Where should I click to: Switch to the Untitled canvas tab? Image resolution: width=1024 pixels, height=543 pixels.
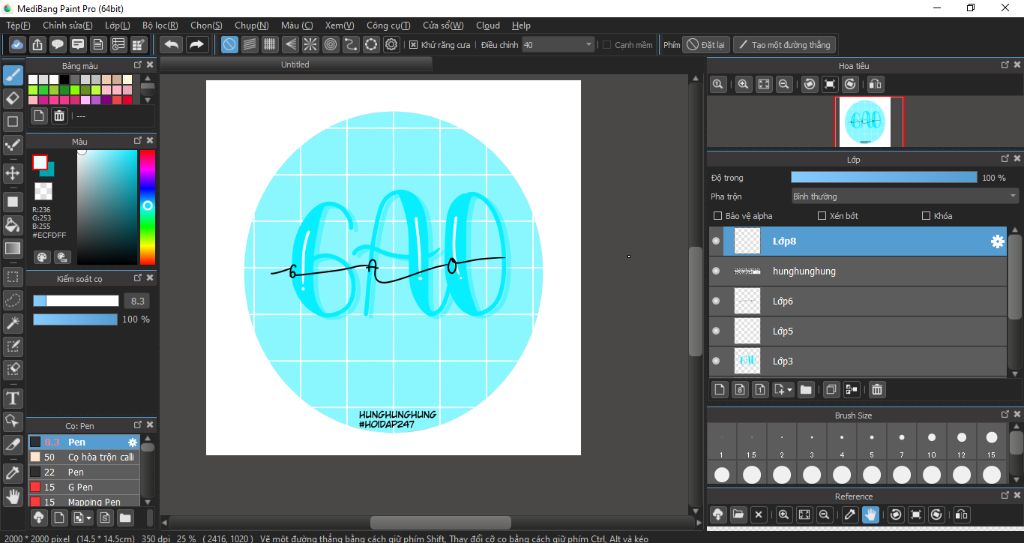(295, 65)
